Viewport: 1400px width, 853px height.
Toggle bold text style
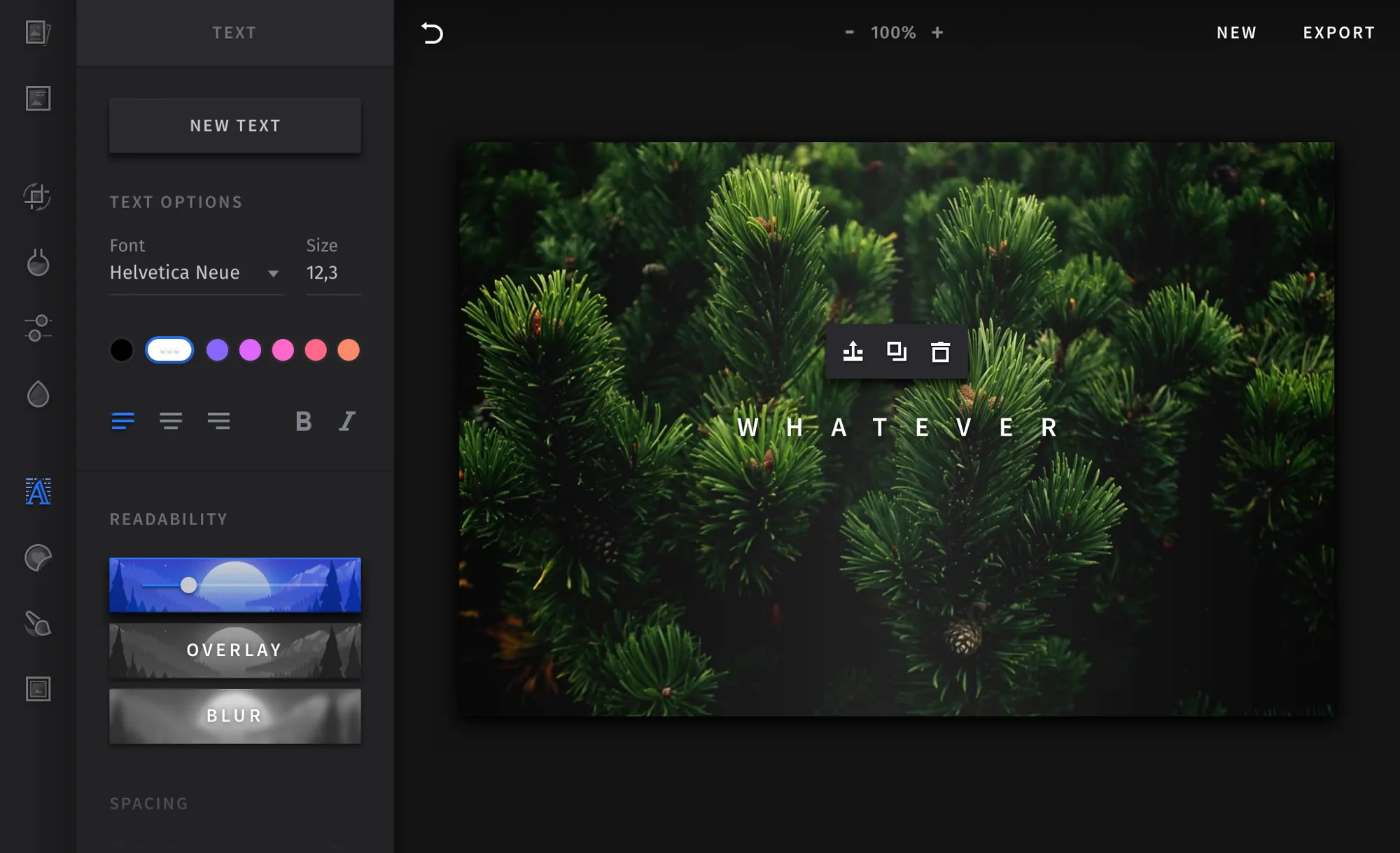(x=304, y=421)
